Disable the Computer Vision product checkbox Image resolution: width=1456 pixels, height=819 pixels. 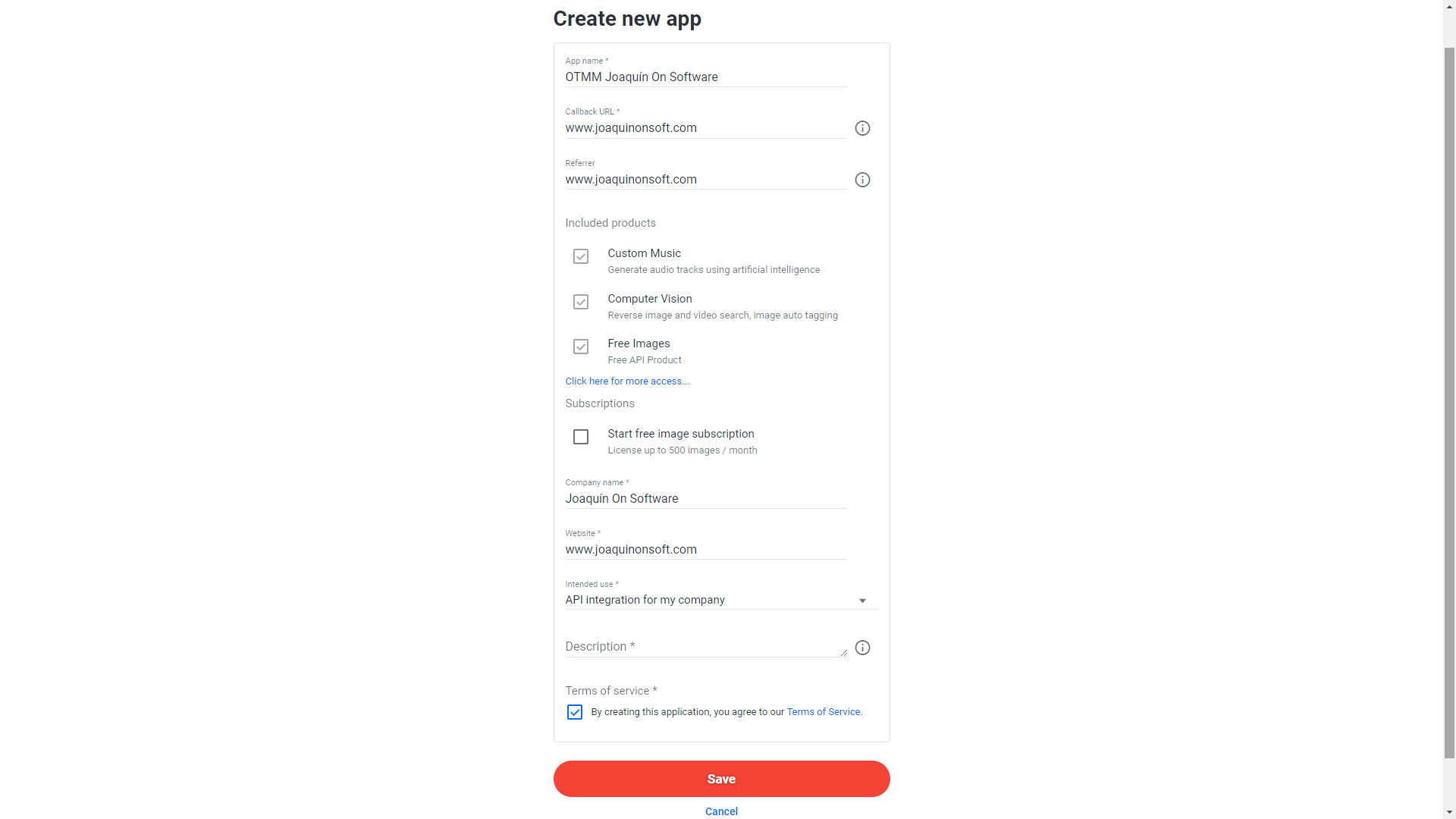[x=581, y=302]
